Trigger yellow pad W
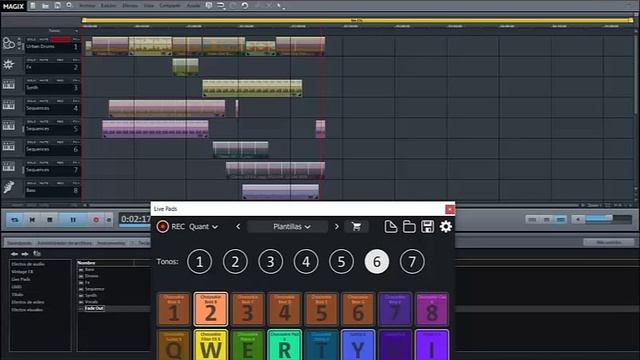This screenshot has width=640, height=360. tap(211, 345)
